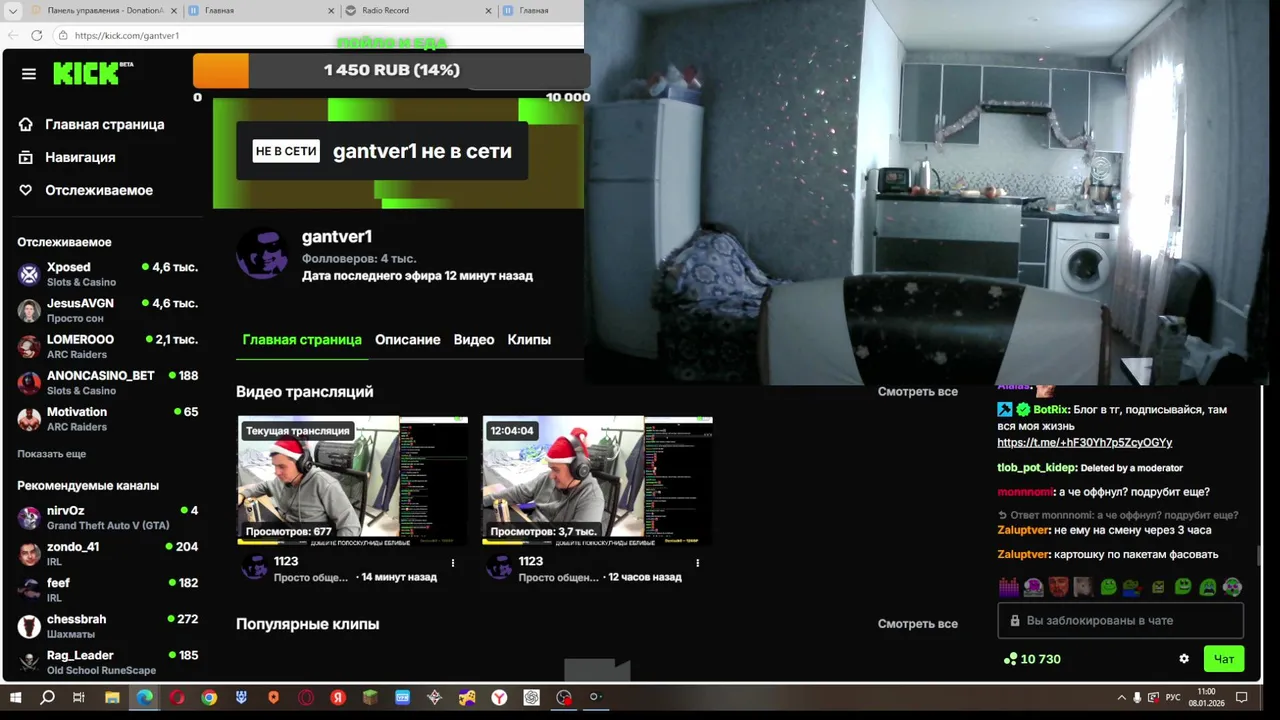Open Minecraft block icon in taskbar
The width and height of the screenshot is (1280, 720).
(x=370, y=697)
